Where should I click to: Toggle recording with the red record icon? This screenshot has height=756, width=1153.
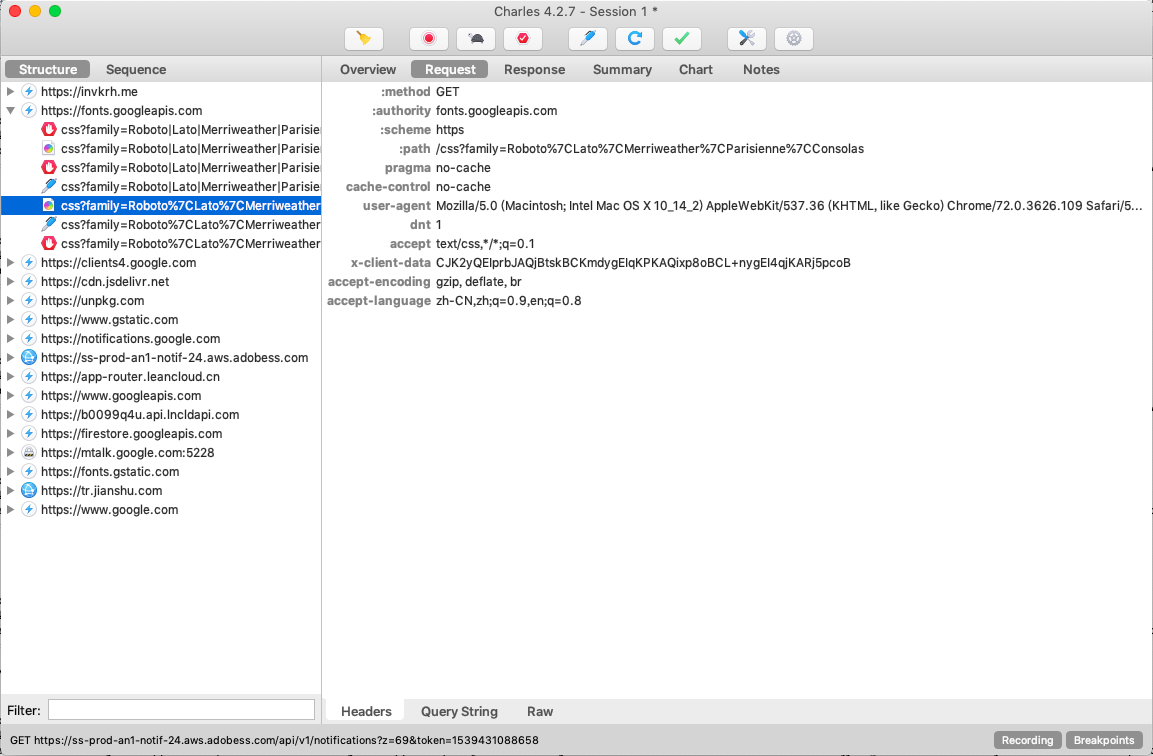(x=429, y=38)
